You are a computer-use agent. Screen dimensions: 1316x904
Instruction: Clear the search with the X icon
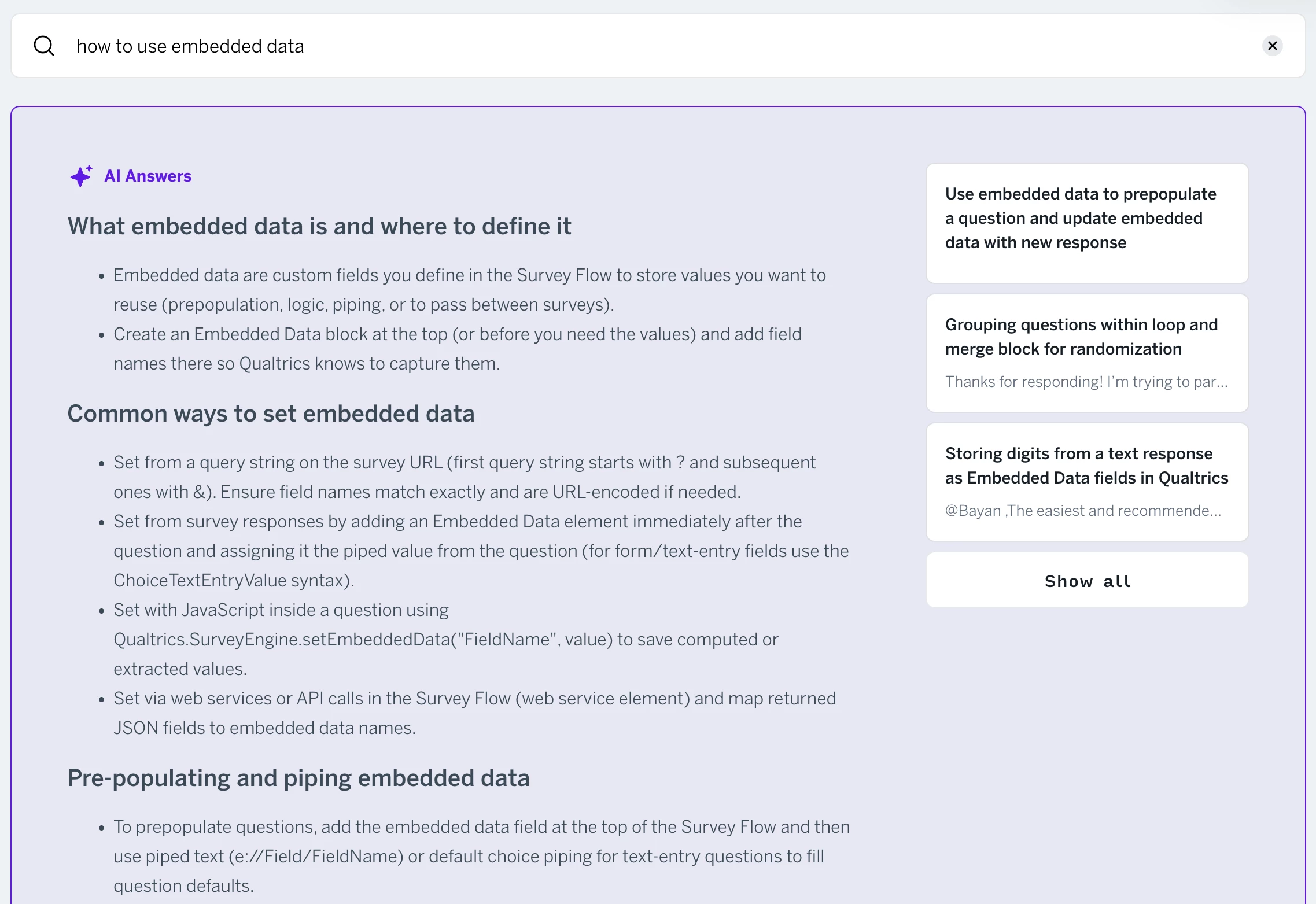pos(1272,46)
